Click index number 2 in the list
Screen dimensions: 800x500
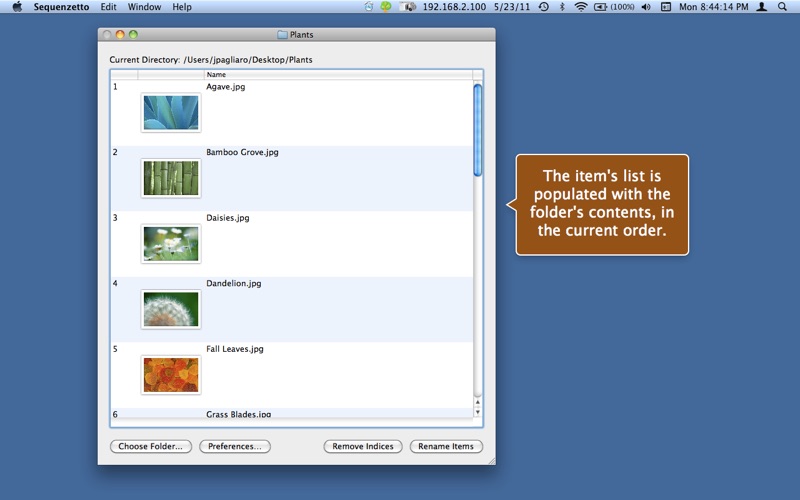pos(115,152)
